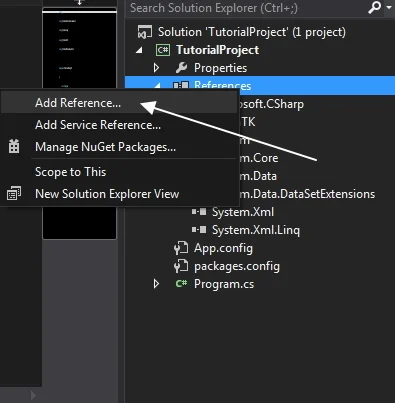Click the Manage NuGet Packages icon
Viewport: 395px width, 403px height.
[14, 147]
